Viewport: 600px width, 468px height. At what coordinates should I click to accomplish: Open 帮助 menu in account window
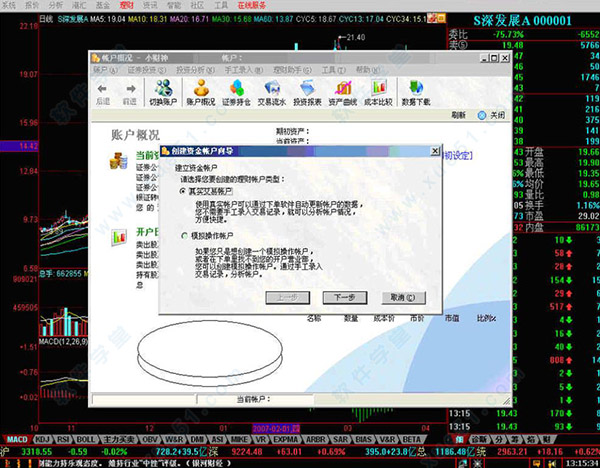(x=368, y=70)
